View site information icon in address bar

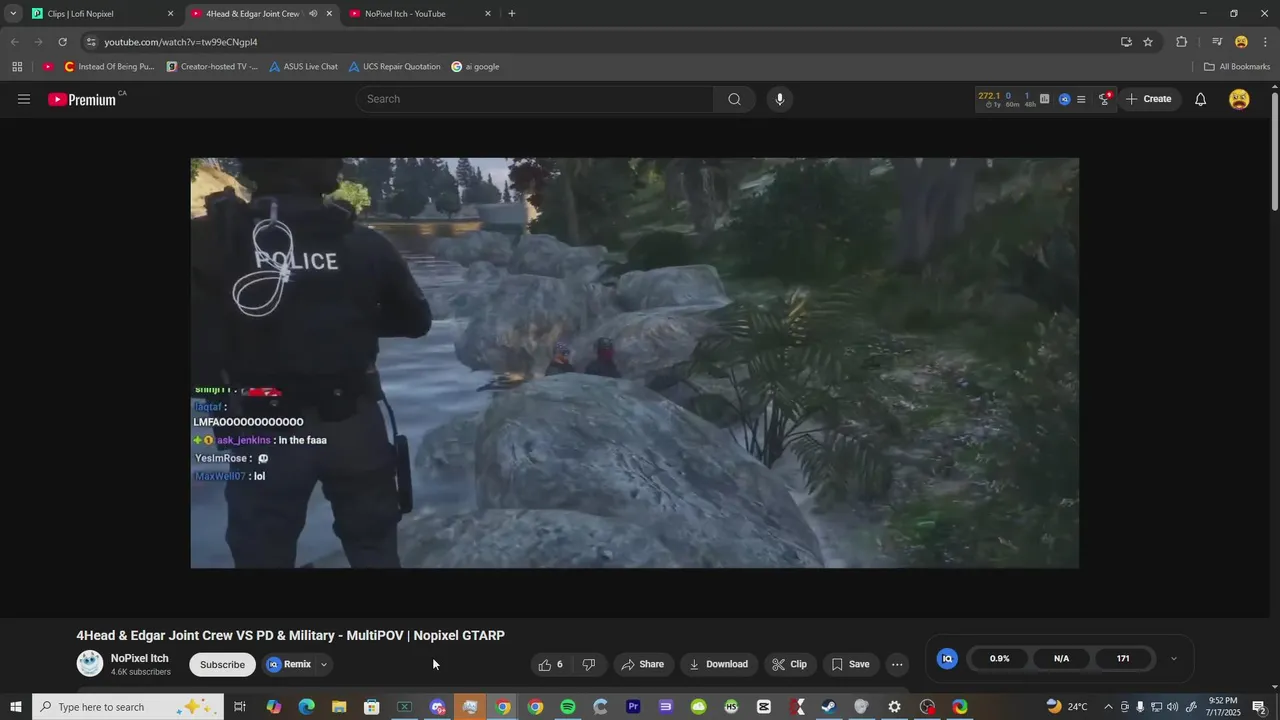coord(91,42)
